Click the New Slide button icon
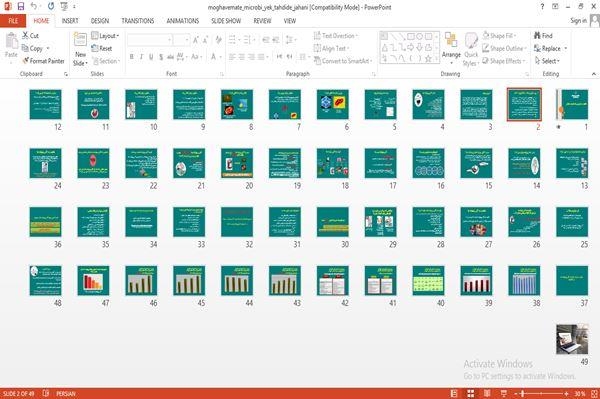This screenshot has height=399, width=600. point(80,41)
